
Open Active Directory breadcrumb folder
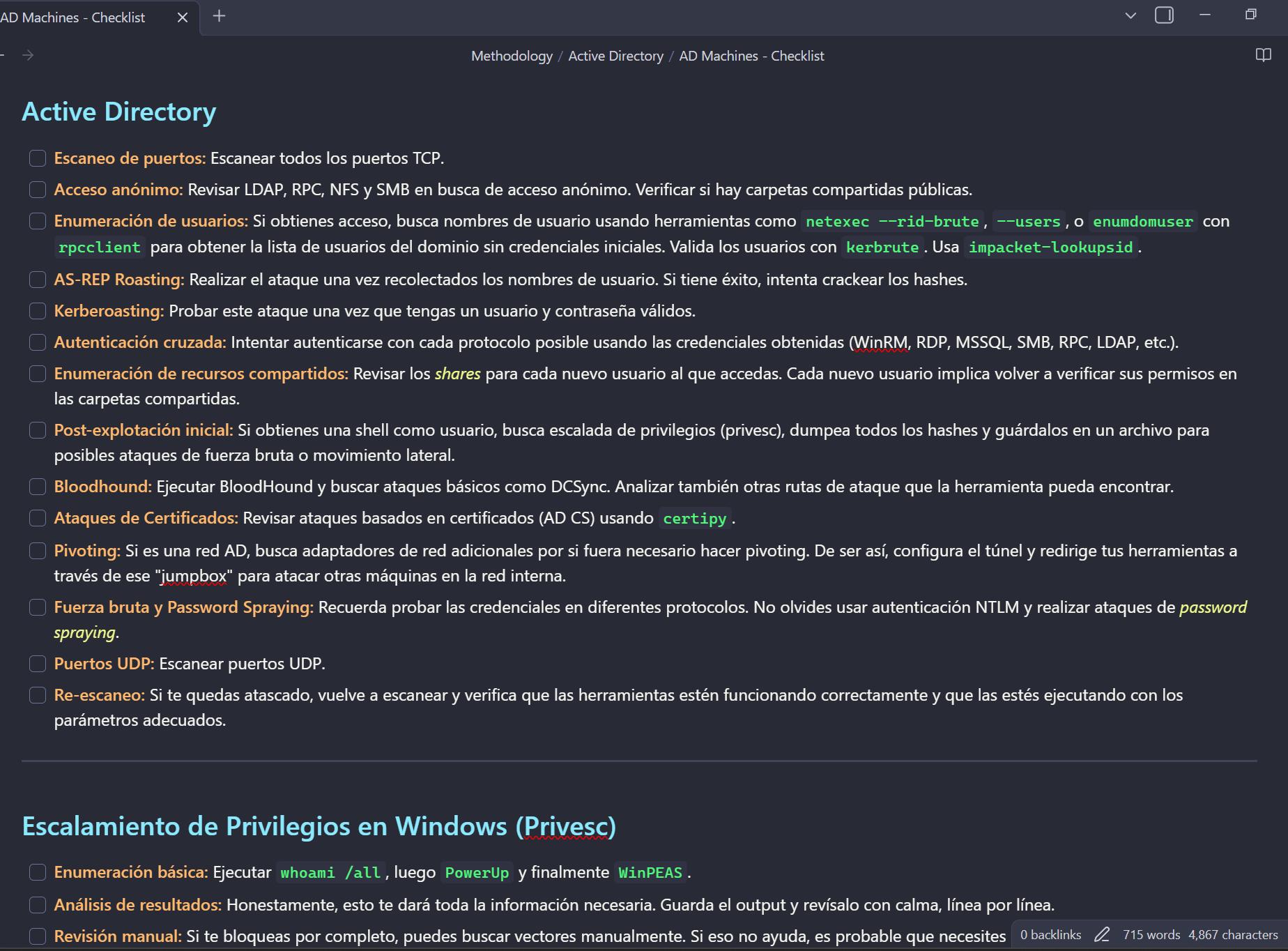point(615,56)
